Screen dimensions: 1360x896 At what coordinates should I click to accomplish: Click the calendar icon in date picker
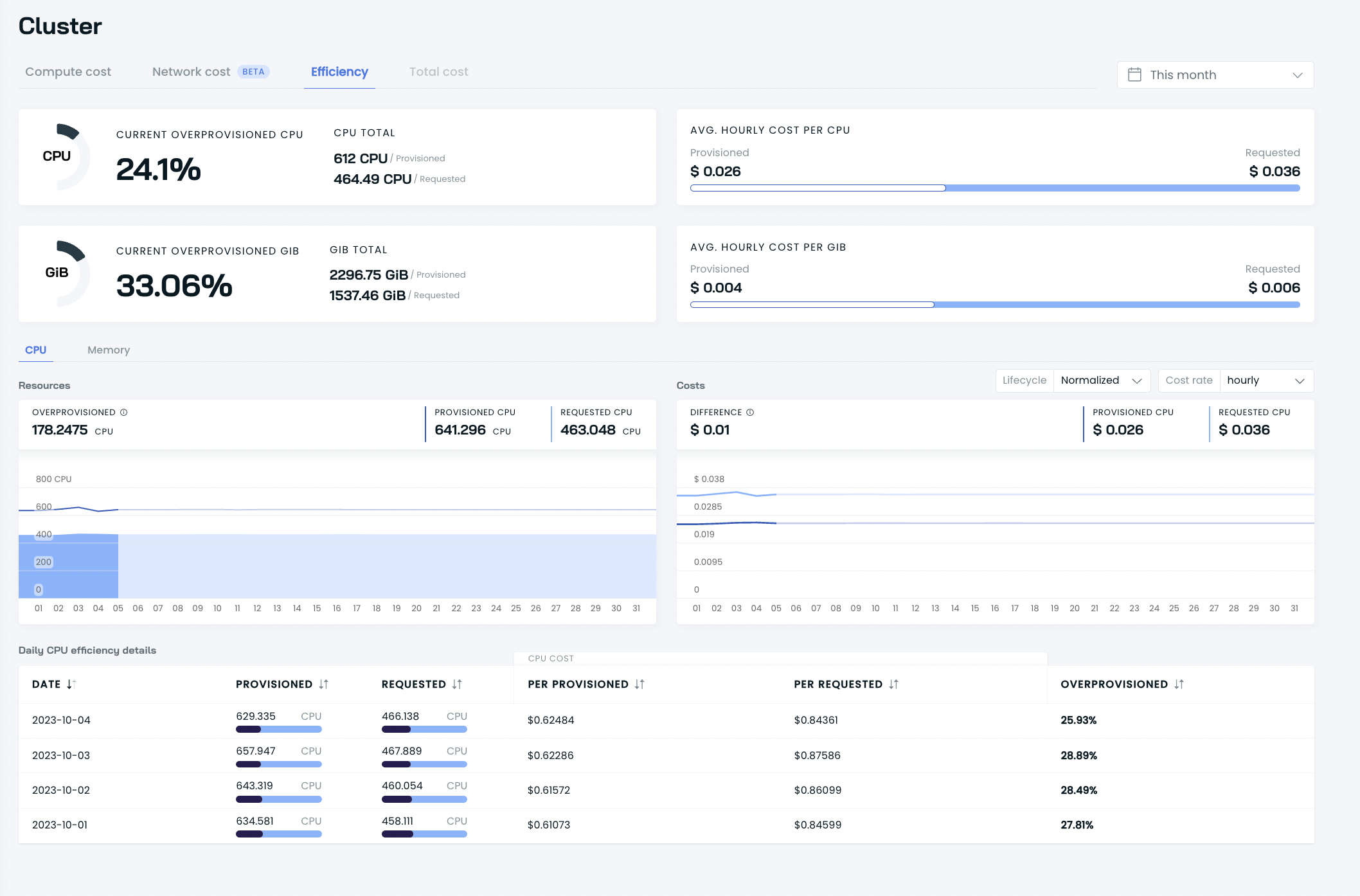[x=1134, y=75]
